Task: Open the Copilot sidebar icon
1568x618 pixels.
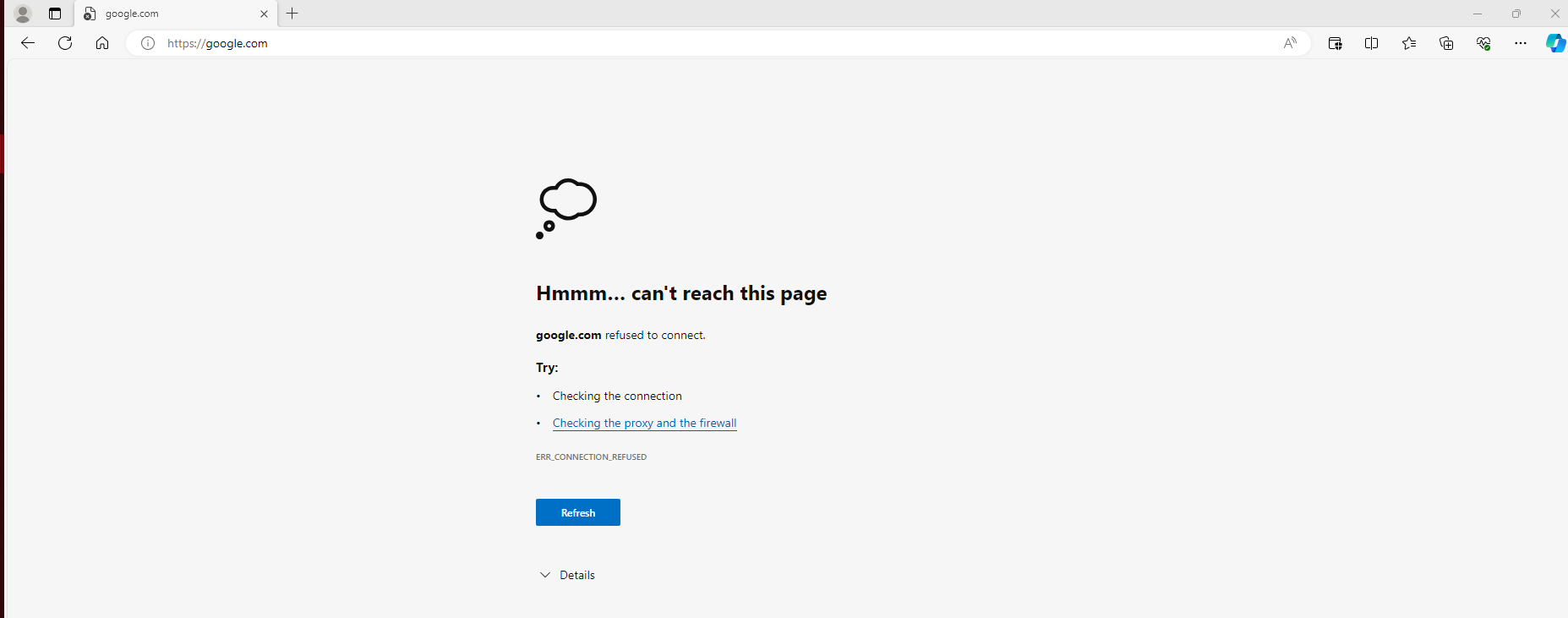Action: click(x=1555, y=43)
